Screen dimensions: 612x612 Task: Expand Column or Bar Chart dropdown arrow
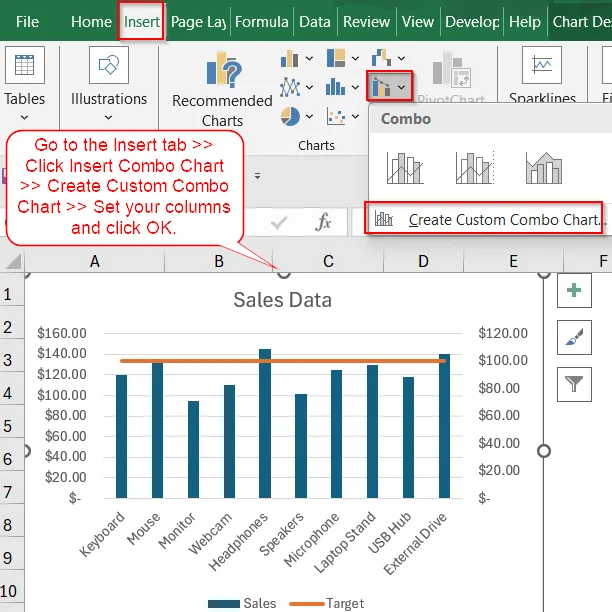[x=309, y=59]
